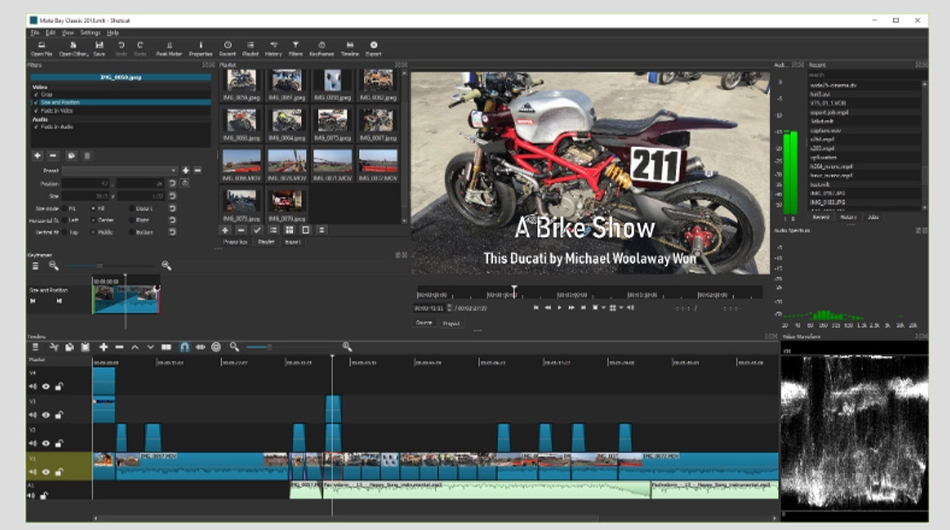Screen dimensions: 950x530
Task: Select the Middle vertical fit radio button
Action: [x=93, y=232]
